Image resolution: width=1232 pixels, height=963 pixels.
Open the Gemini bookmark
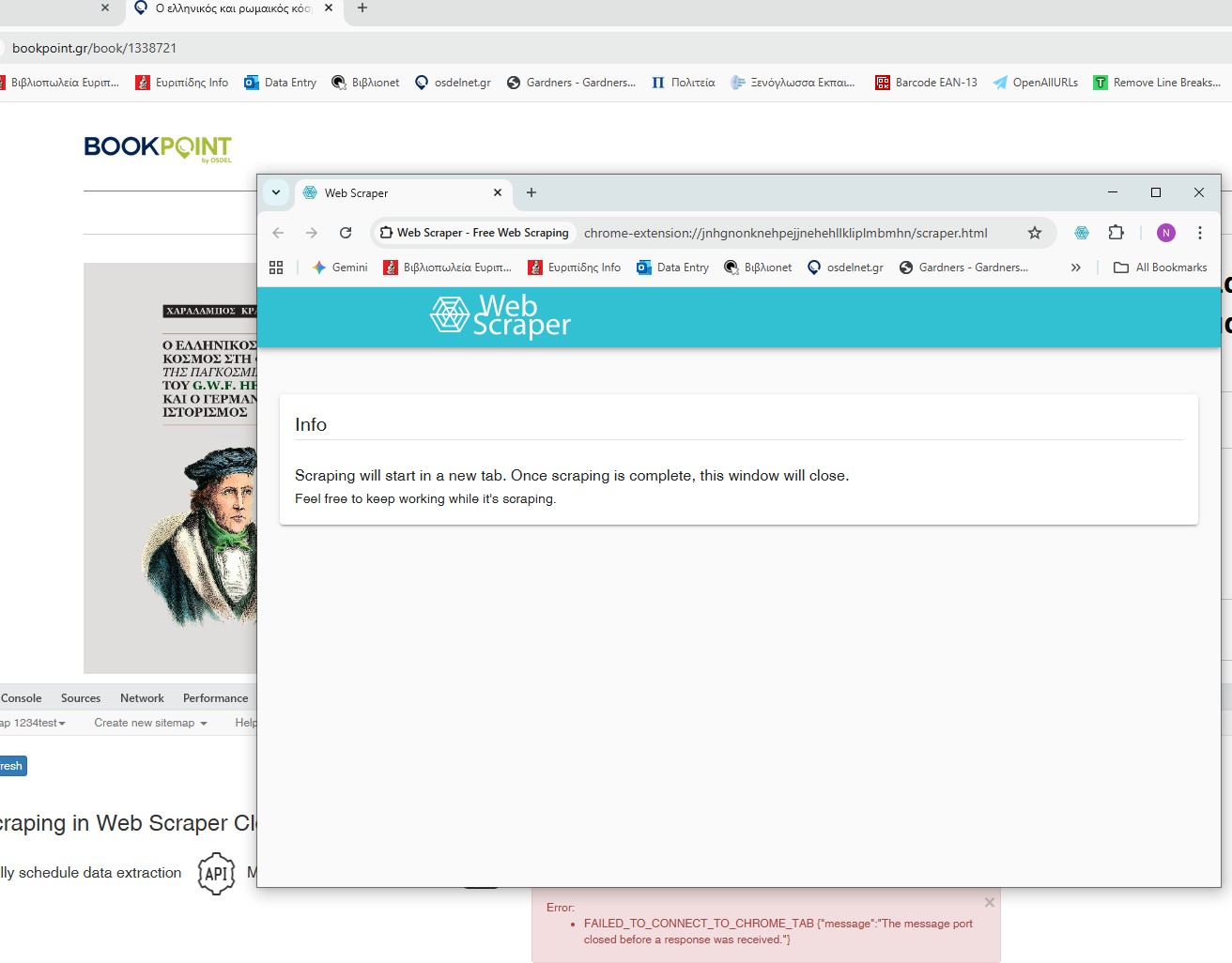(340, 267)
